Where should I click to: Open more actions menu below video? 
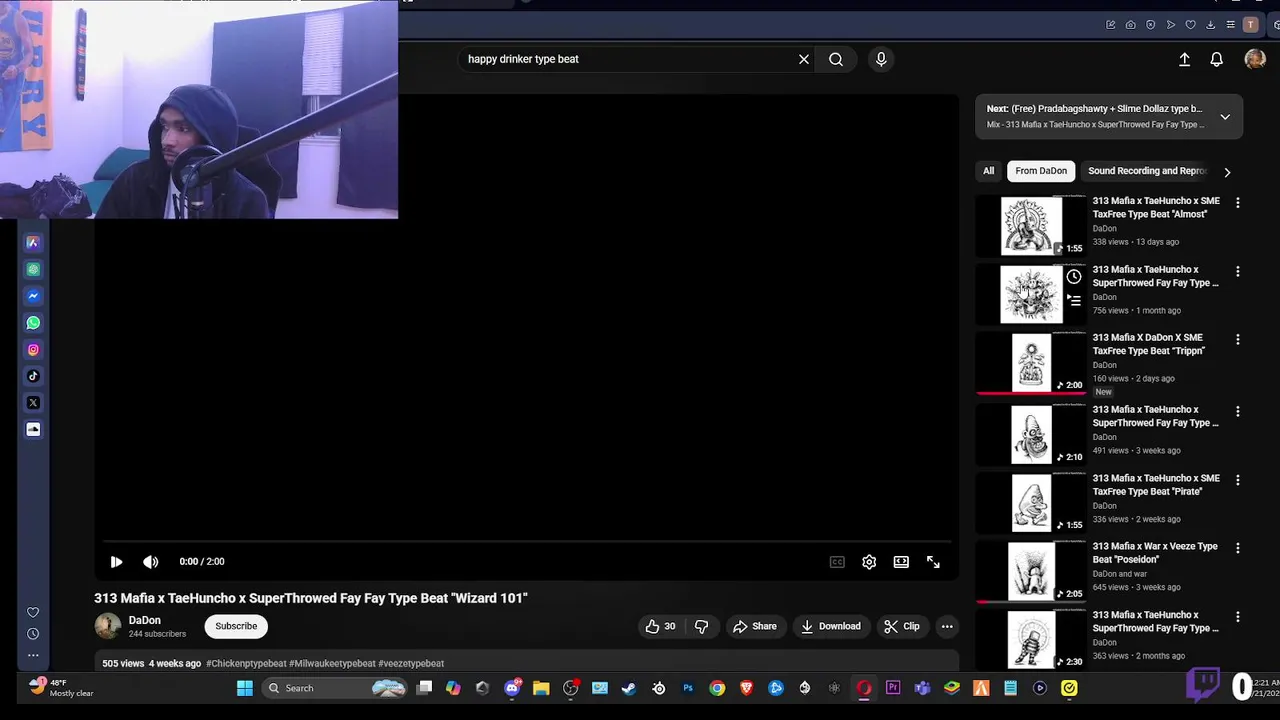pos(947,626)
